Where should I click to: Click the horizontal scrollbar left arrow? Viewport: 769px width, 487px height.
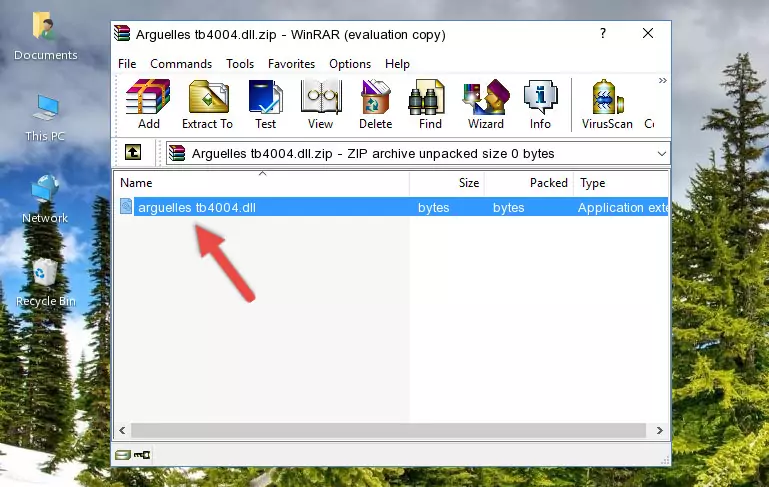click(122, 430)
